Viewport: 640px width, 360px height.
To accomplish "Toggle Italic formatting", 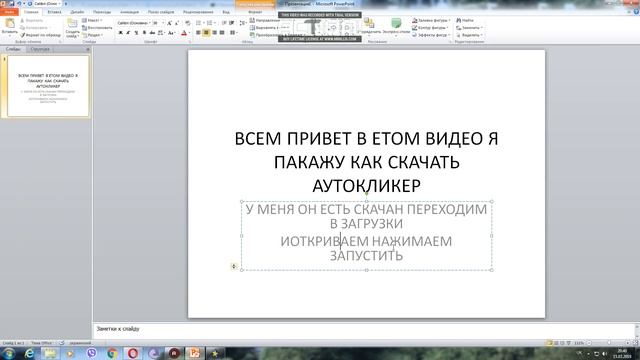I will (x=128, y=33).
